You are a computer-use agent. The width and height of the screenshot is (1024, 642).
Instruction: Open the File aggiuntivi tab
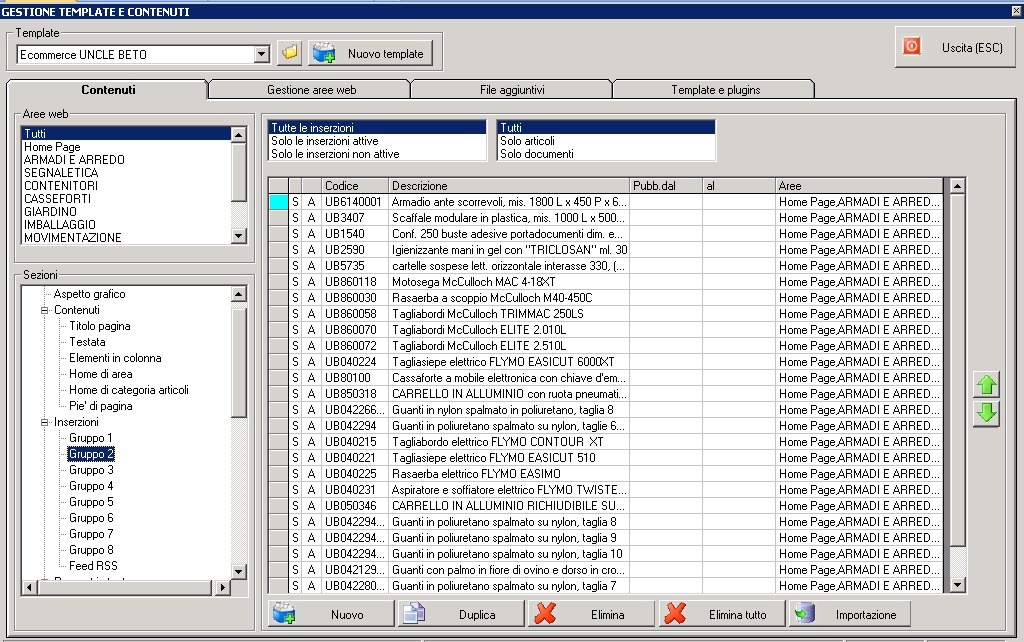512,89
